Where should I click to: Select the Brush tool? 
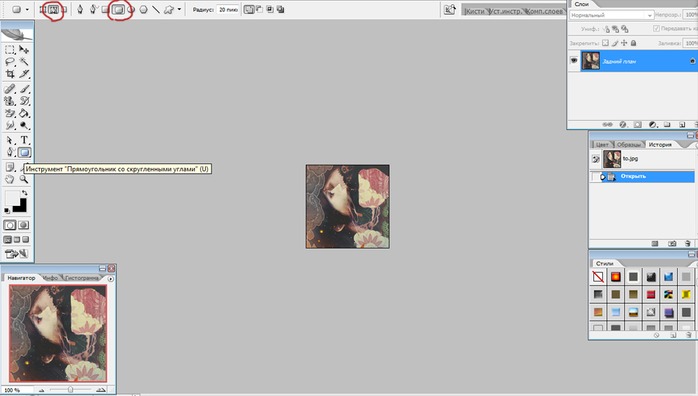coord(24,89)
